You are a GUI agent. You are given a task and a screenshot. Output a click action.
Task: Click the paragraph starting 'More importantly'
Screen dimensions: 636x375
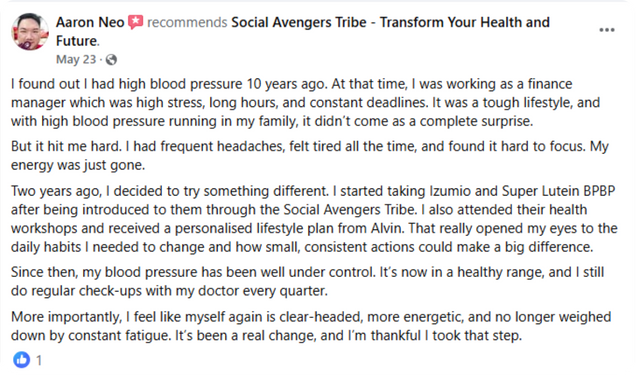(311, 326)
